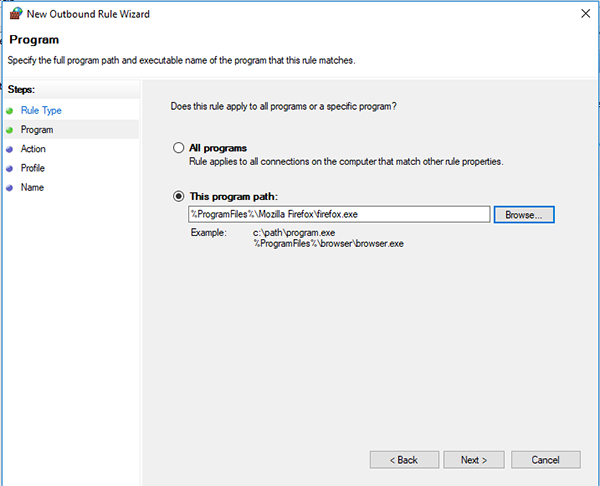Go to the Rule Type step

click(x=41, y=111)
